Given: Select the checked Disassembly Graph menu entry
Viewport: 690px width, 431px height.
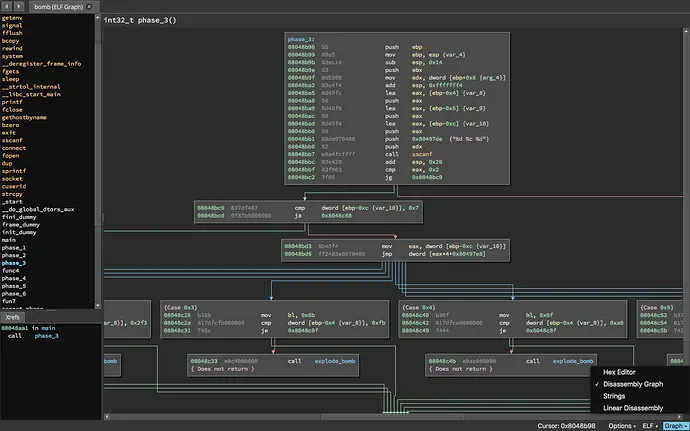Looking at the screenshot, I should (x=633, y=384).
